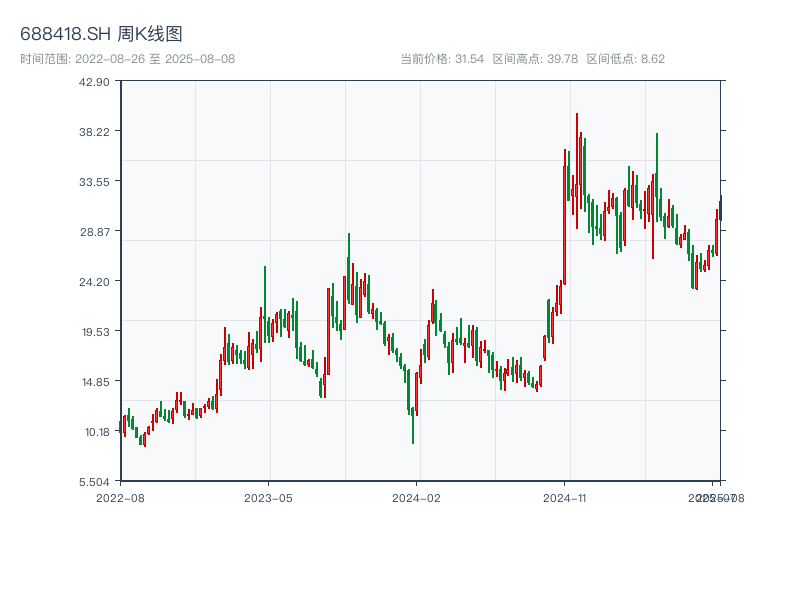Image resolution: width=800 pixels, height=600 pixels.
Task: Click the 当前价格 31.54 label
Action: point(441,59)
